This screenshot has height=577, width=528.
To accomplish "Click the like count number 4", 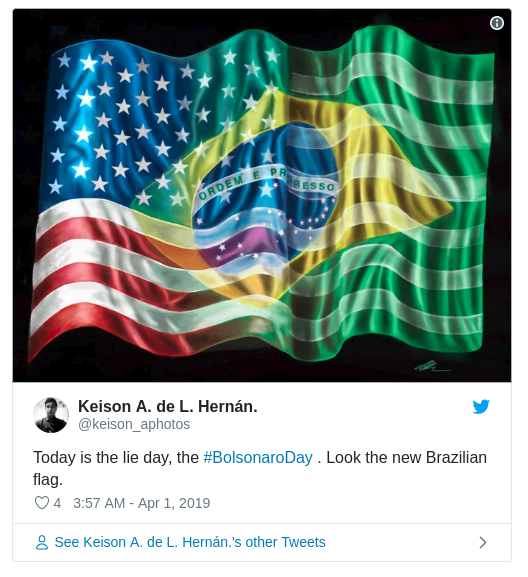I will point(57,503).
